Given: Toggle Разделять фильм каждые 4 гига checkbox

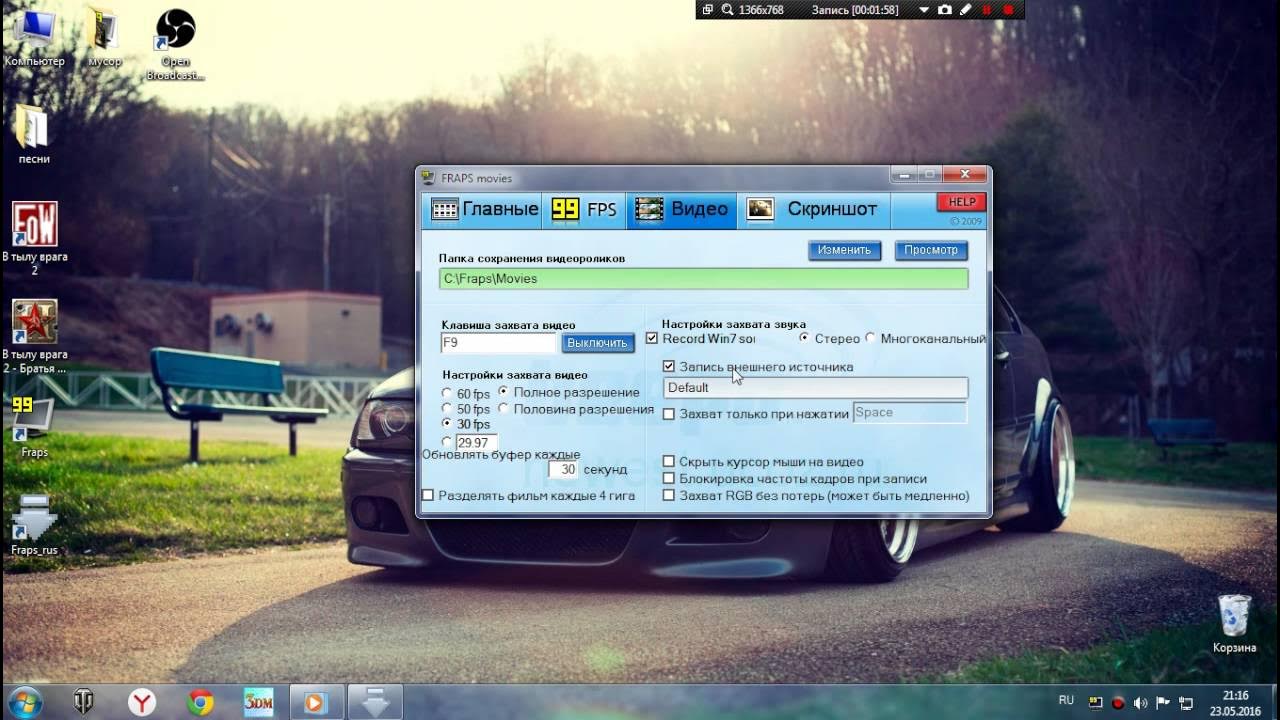Looking at the screenshot, I should (x=528, y=495).
